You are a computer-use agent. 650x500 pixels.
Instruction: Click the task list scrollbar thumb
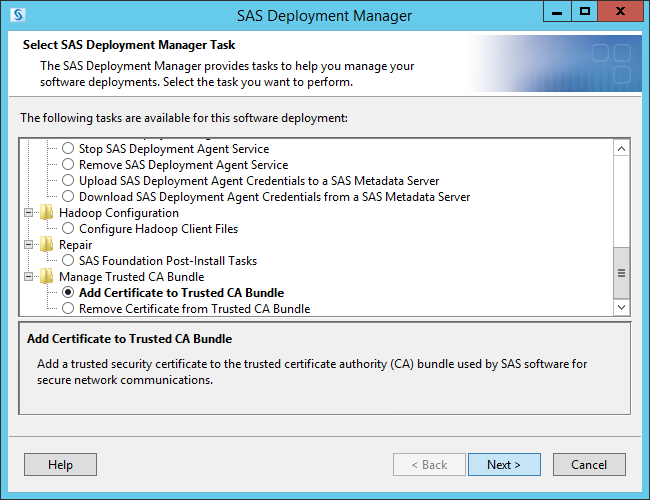621,273
